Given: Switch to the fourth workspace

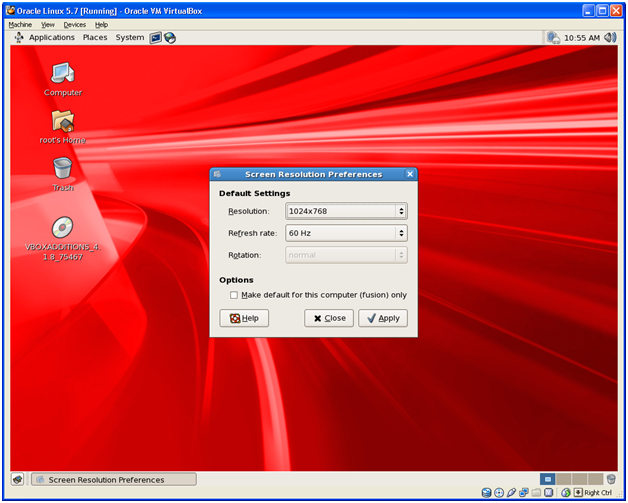Looking at the screenshot, I should click(596, 479).
